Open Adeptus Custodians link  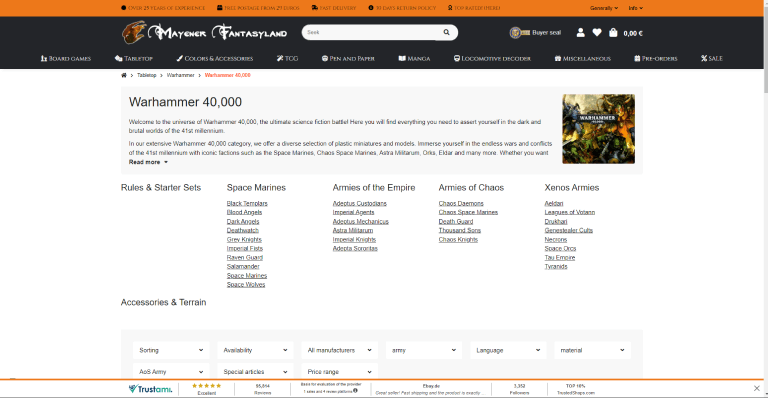(x=360, y=203)
